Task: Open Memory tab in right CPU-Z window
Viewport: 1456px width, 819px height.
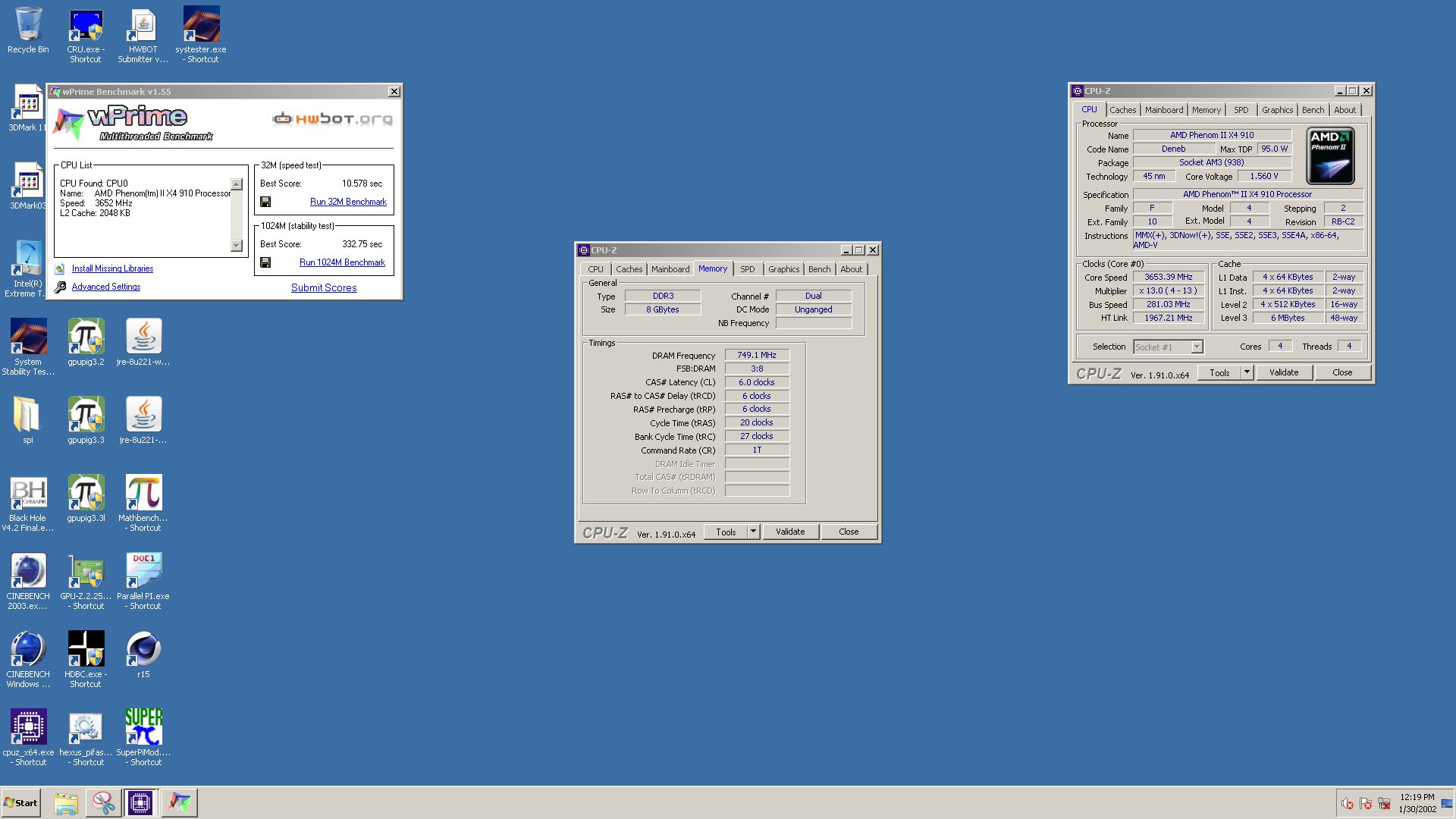Action: [1206, 110]
